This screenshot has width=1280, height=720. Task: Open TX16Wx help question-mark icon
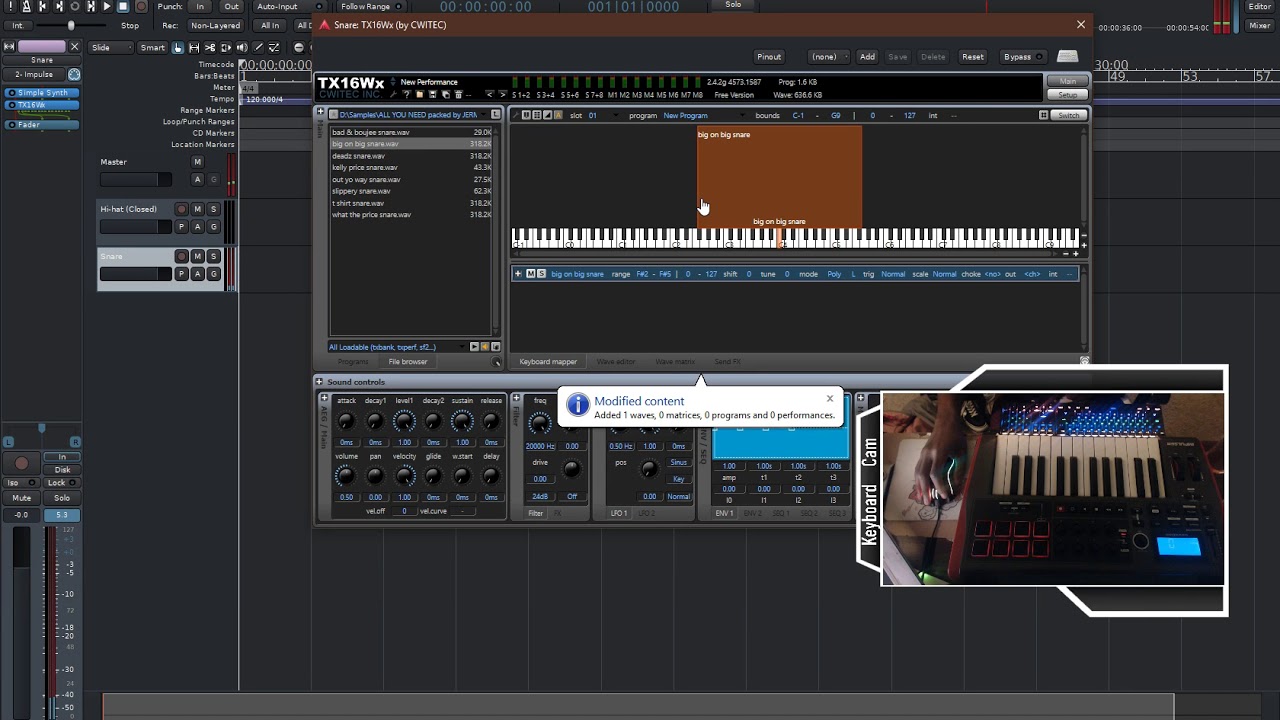point(407,95)
